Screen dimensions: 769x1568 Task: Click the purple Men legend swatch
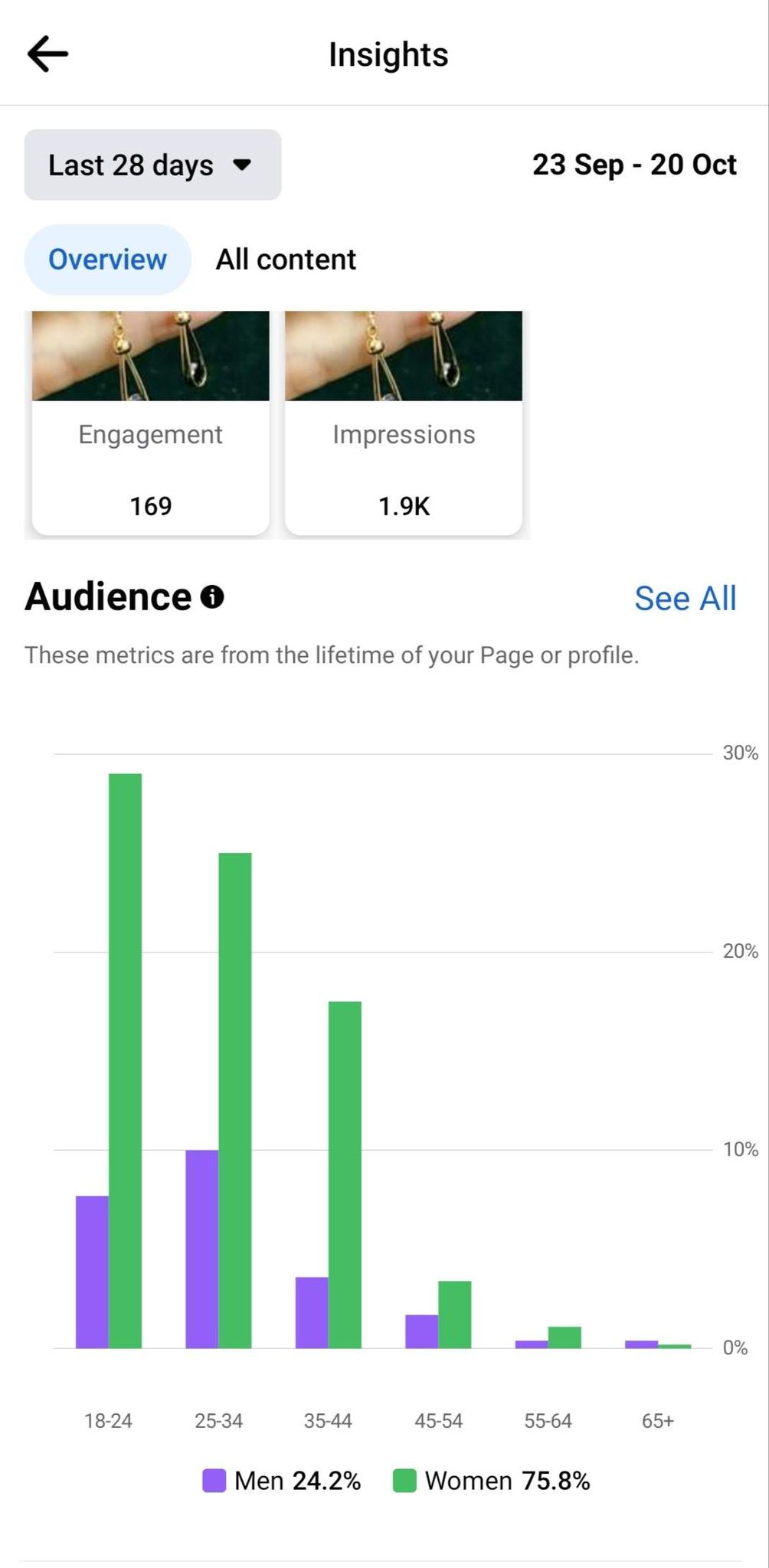click(214, 1481)
